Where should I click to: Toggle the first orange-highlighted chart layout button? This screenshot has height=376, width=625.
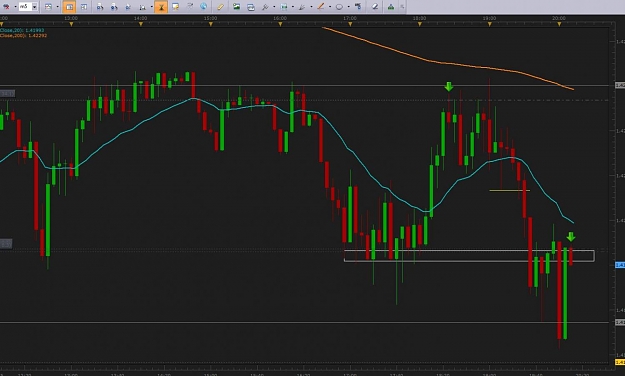(x=69, y=6)
